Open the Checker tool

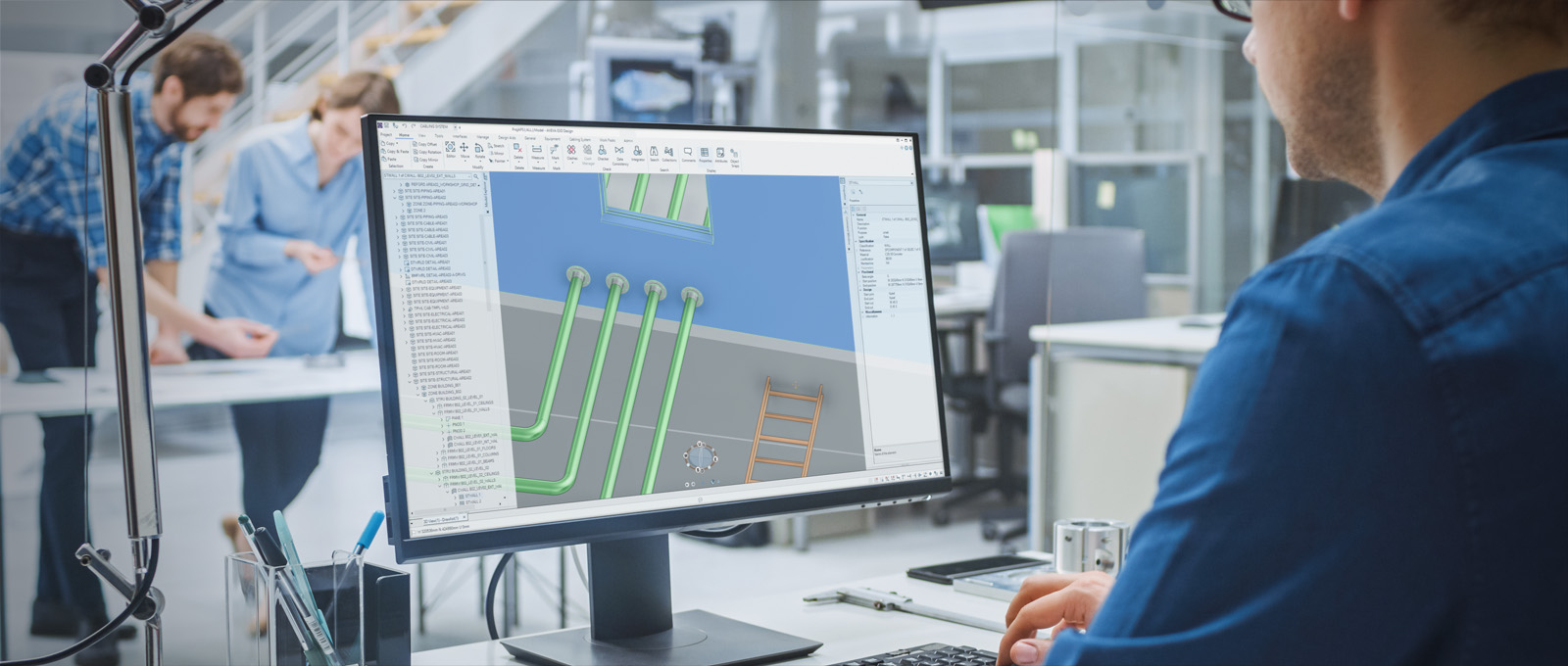pyautogui.click(x=603, y=155)
